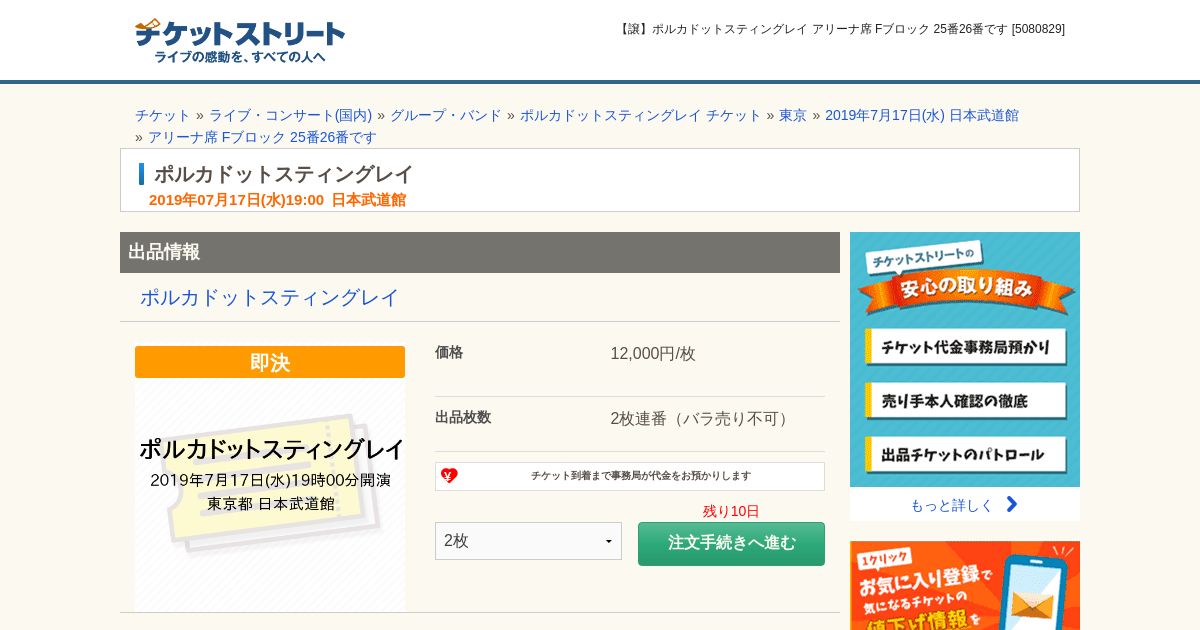
Task: Click the price 12,000円/枚 text
Action: pos(653,353)
